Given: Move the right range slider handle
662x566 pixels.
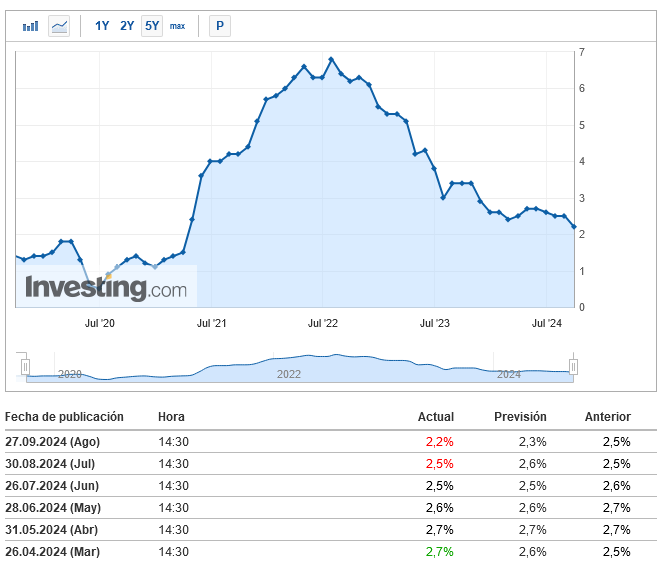Looking at the screenshot, I should (573, 367).
